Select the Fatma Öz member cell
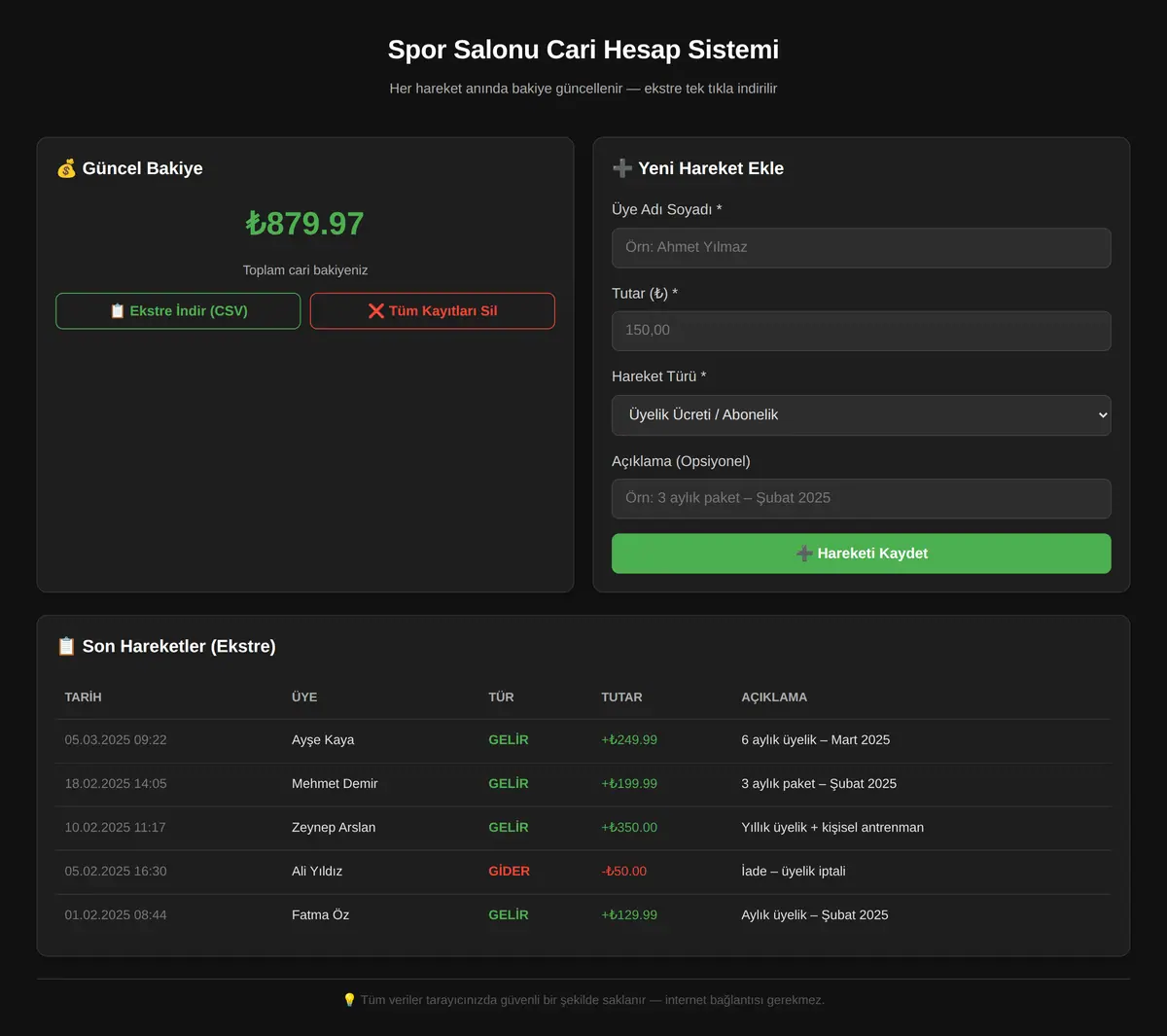1167x1036 pixels. 320,915
